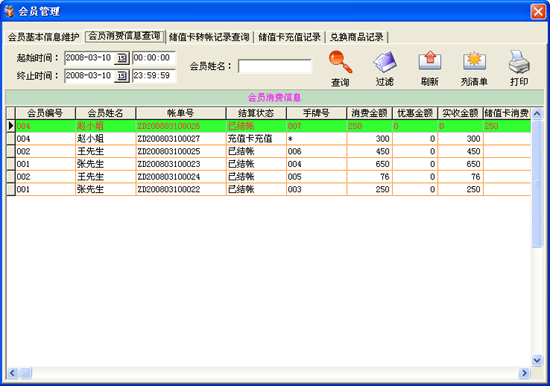Click the end time 23:59:59 field
550x386 pixels.
(x=154, y=76)
